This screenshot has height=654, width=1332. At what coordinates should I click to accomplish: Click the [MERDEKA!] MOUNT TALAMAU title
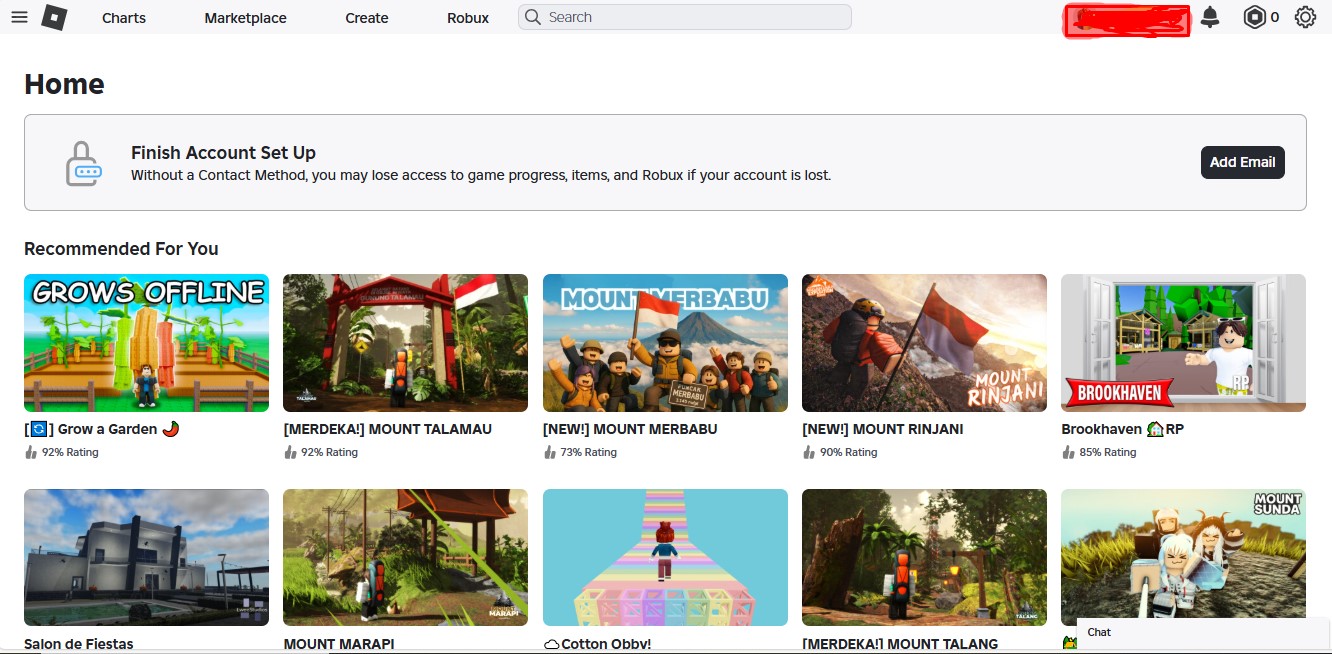(x=388, y=429)
